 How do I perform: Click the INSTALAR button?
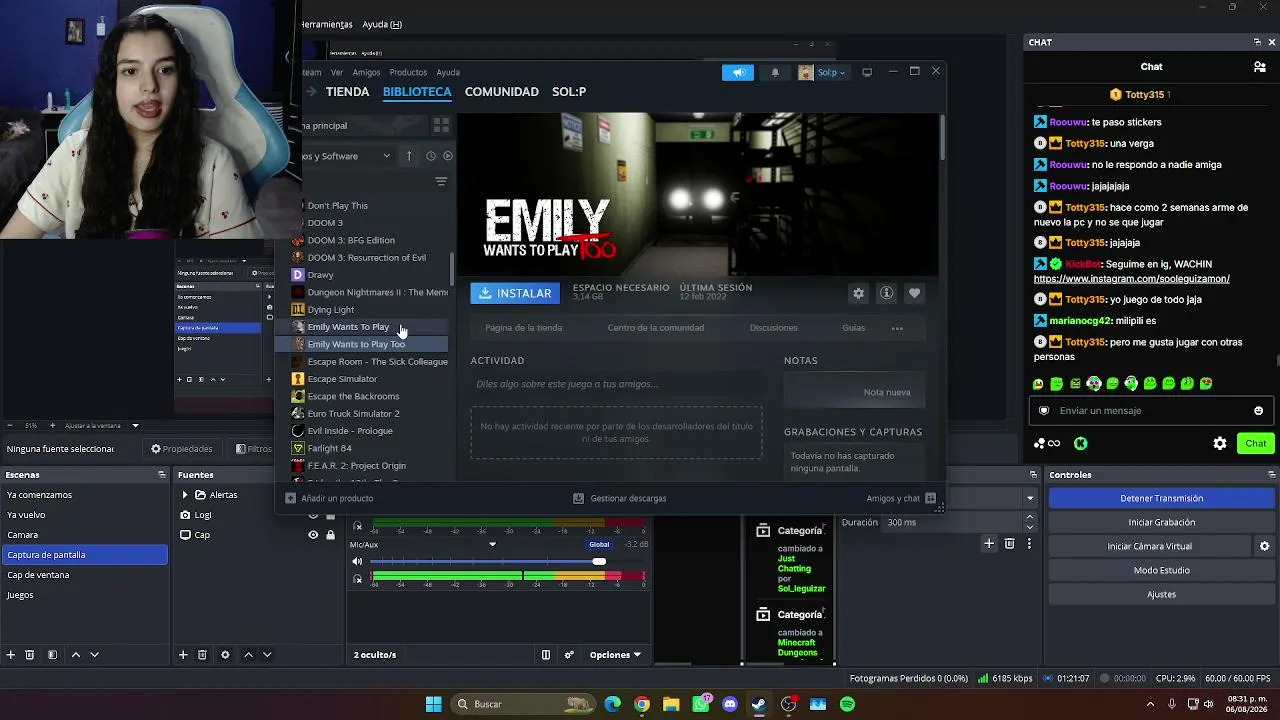pos(515,293)
